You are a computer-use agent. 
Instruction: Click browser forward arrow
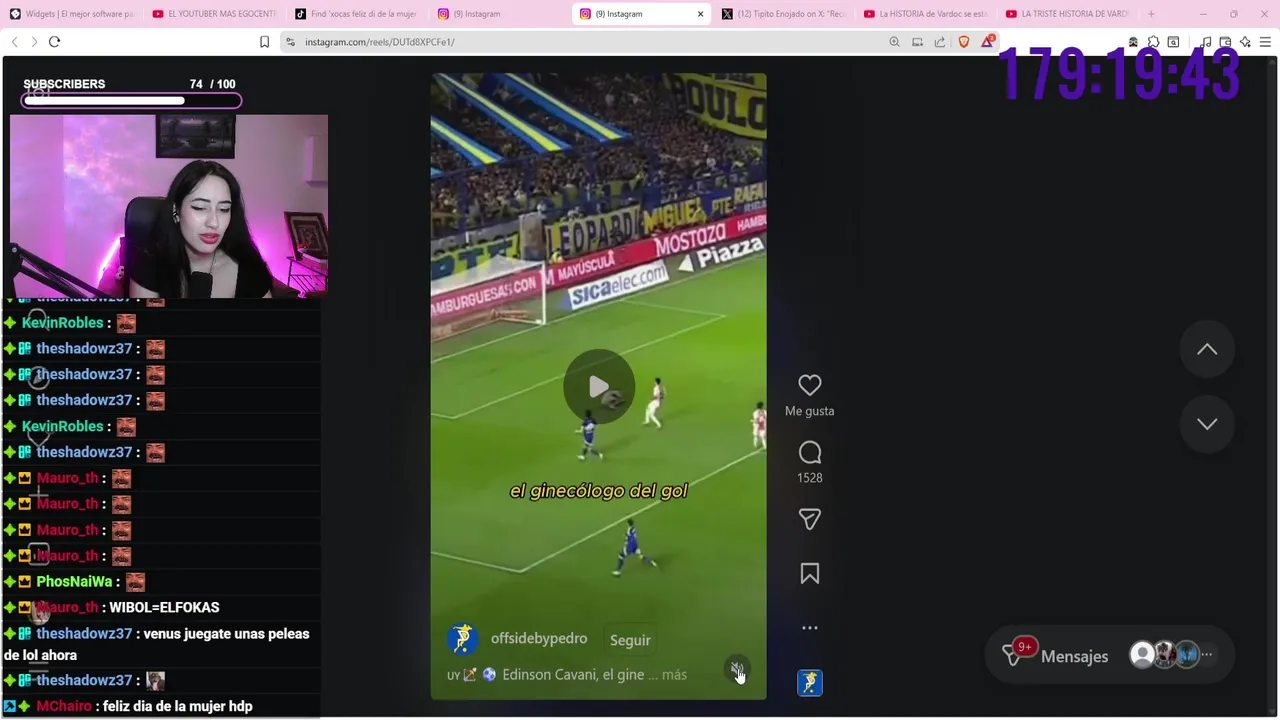click(34, 42)
